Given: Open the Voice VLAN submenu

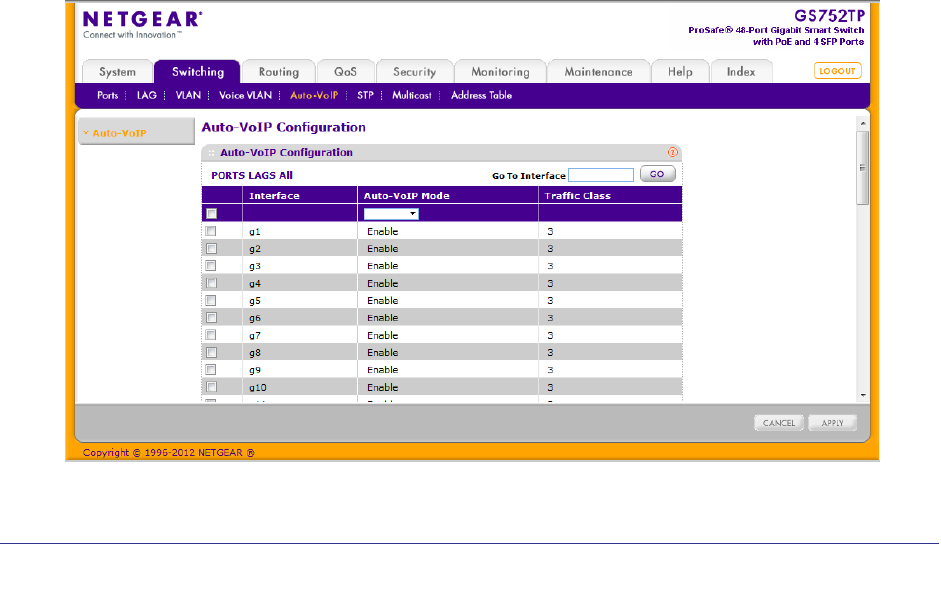Looking at the screenshot, I should (244, 95).
